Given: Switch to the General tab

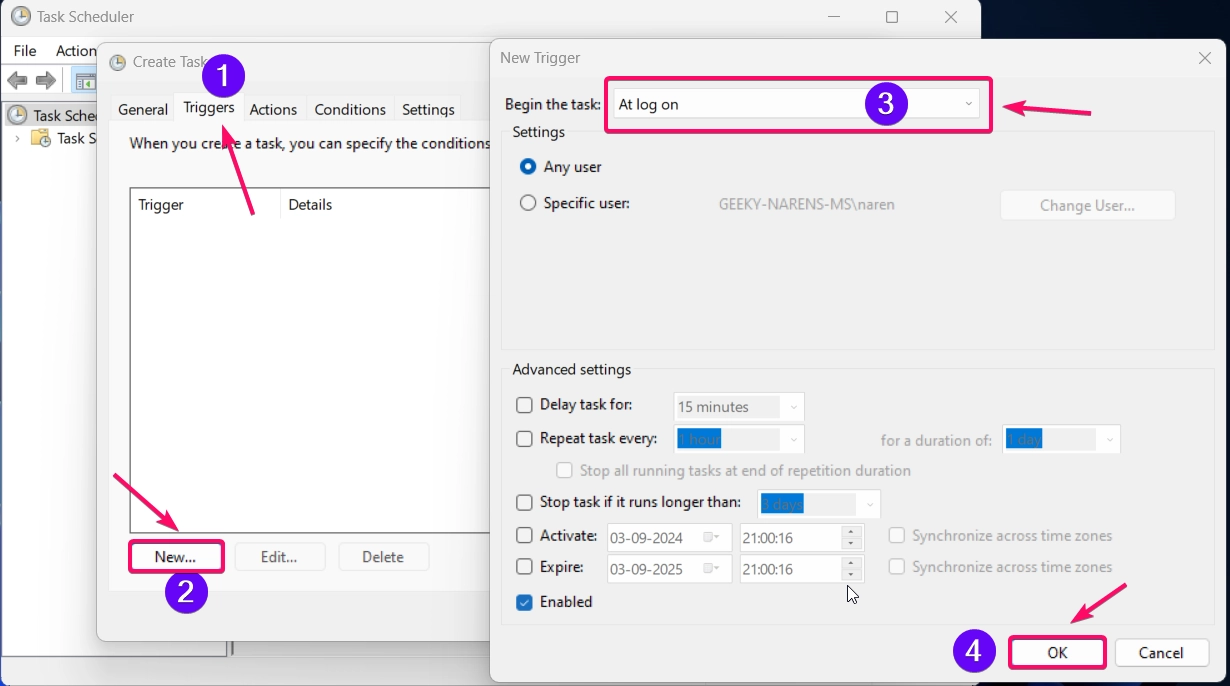Looking at the screenshot, I should pos(143,109).
